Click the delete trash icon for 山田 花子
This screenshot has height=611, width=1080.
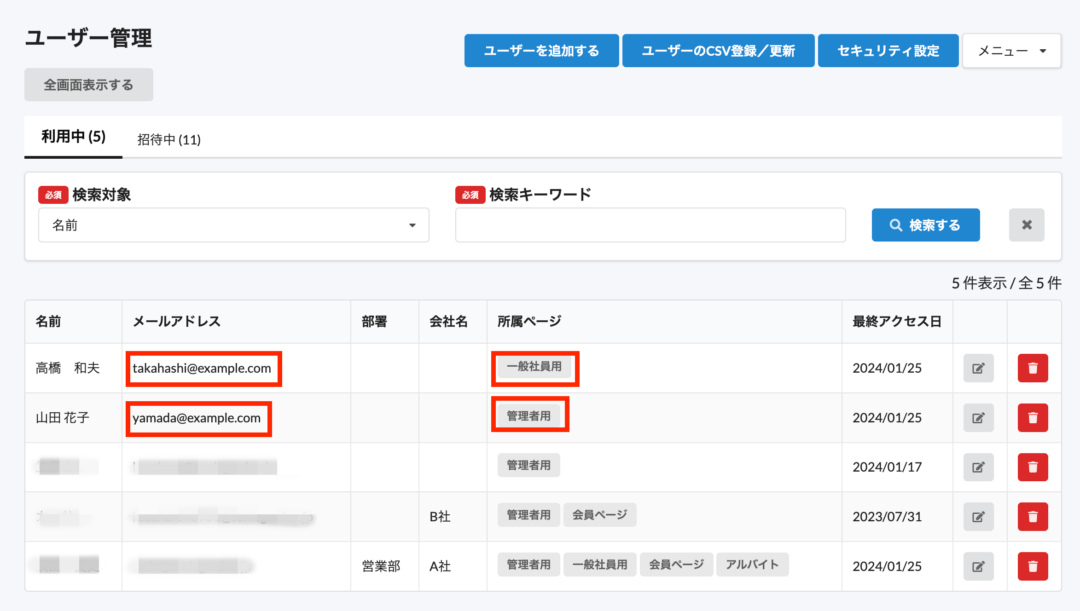pyautogui.click(x=1032, y=417)
